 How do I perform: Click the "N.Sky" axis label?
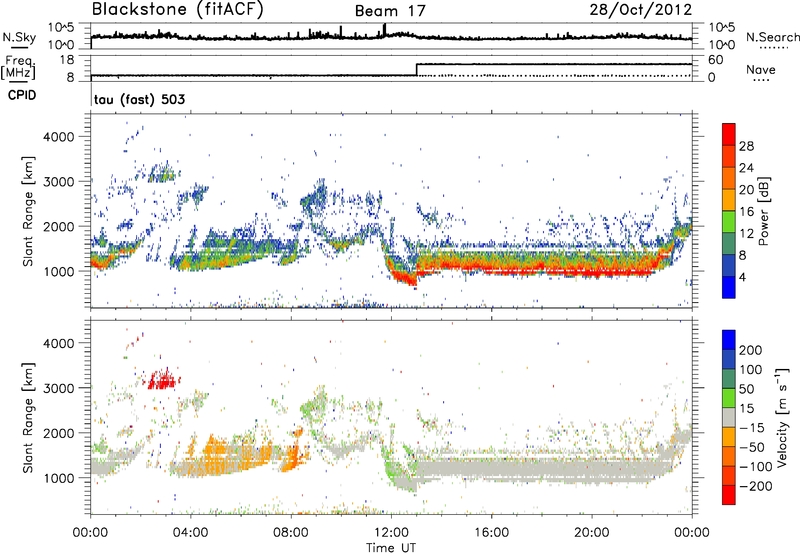[19, 37]
